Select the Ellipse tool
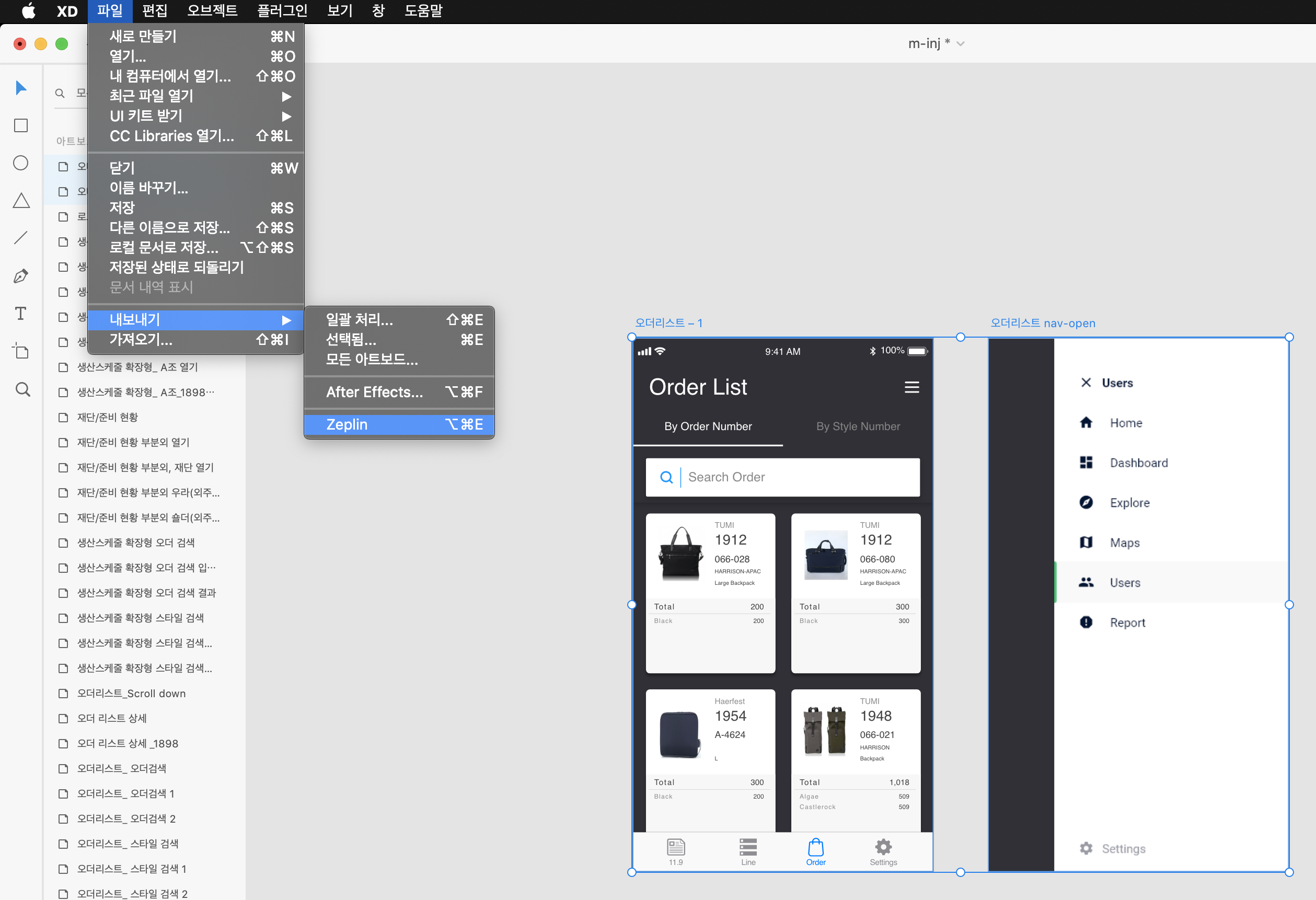 tap(21, 163)
